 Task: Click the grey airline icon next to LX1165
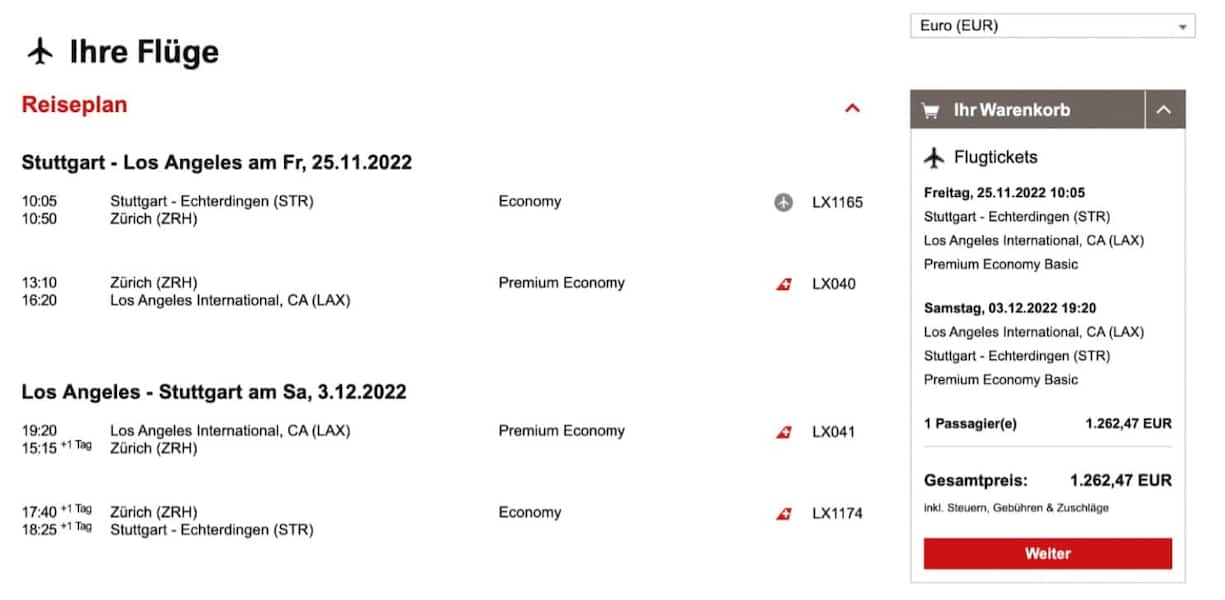[784, 202]
